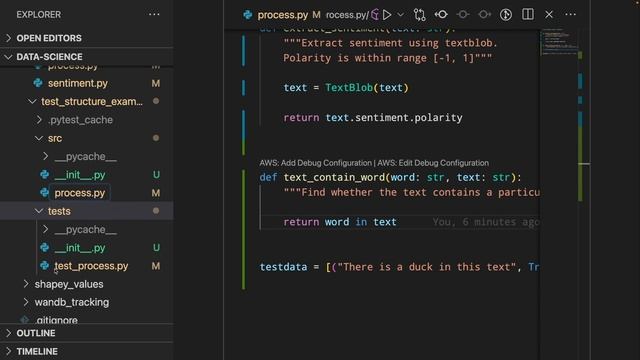Screen dimensions: 640x360
Task: Split the editor with split icon
Action: click(527, 14)
